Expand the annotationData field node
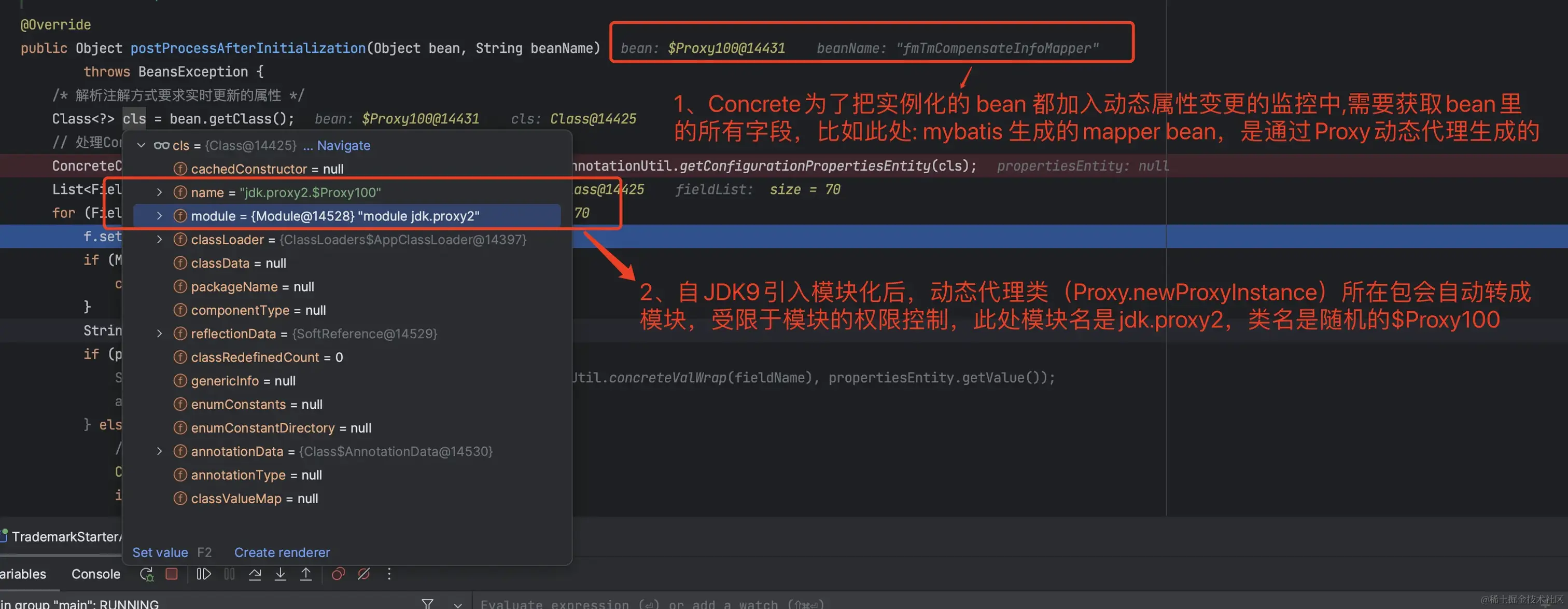Viewport: 1568px width, 609px height. (x=160, y=451)
